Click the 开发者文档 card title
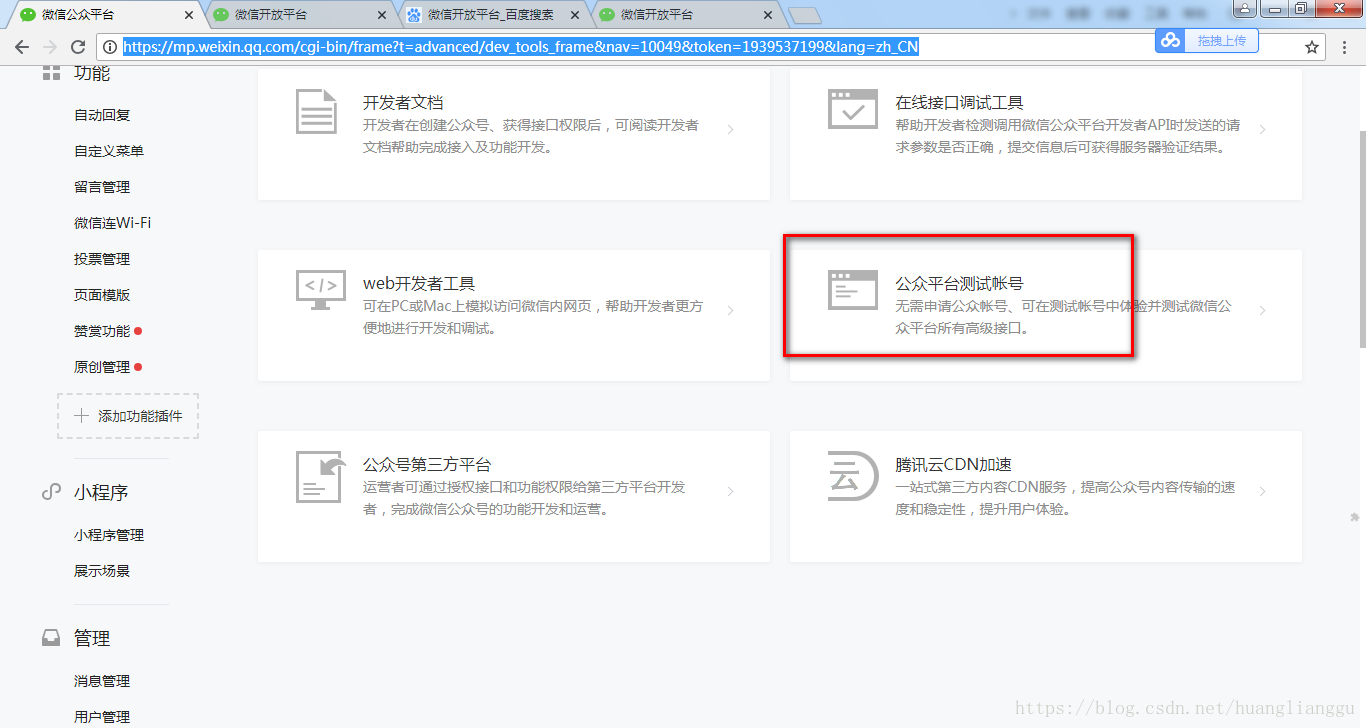 (403, 102)
